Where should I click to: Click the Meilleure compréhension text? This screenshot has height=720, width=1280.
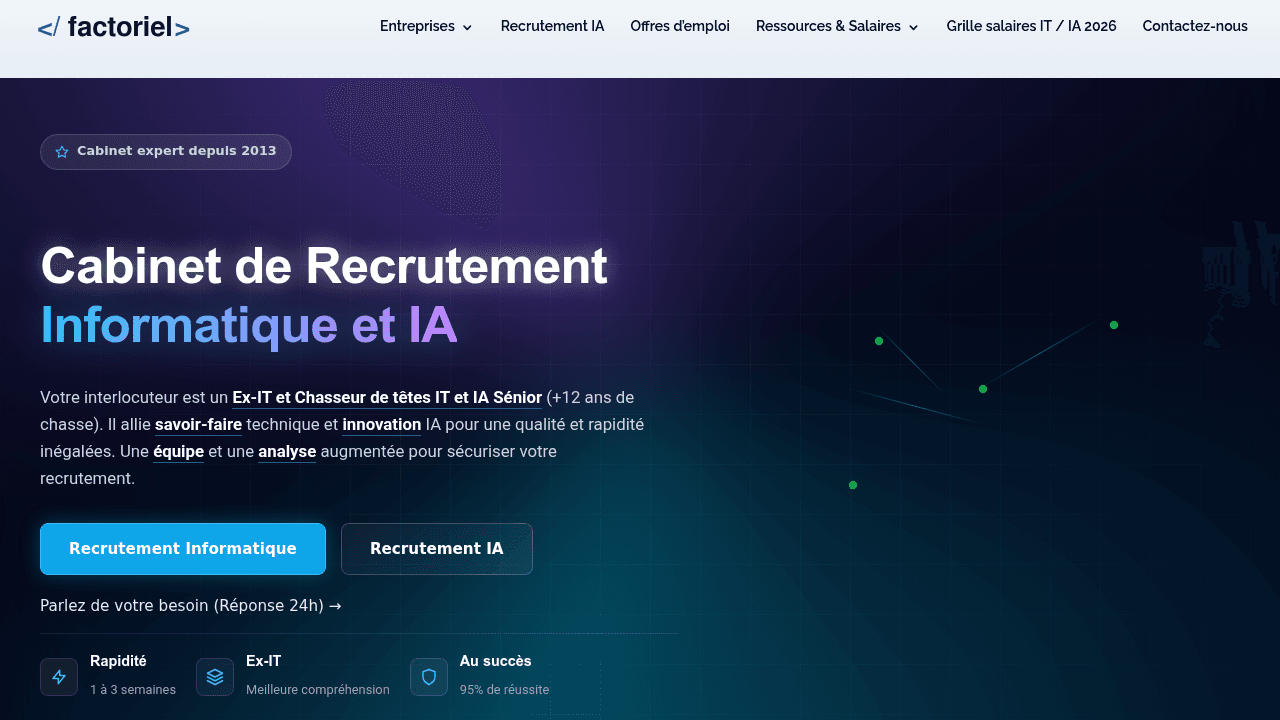click(318, 689)
